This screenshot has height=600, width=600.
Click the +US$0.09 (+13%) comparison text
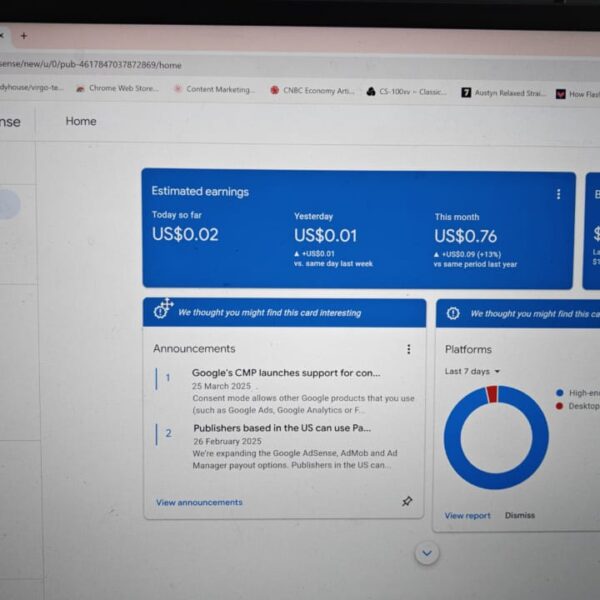point(471,254)
